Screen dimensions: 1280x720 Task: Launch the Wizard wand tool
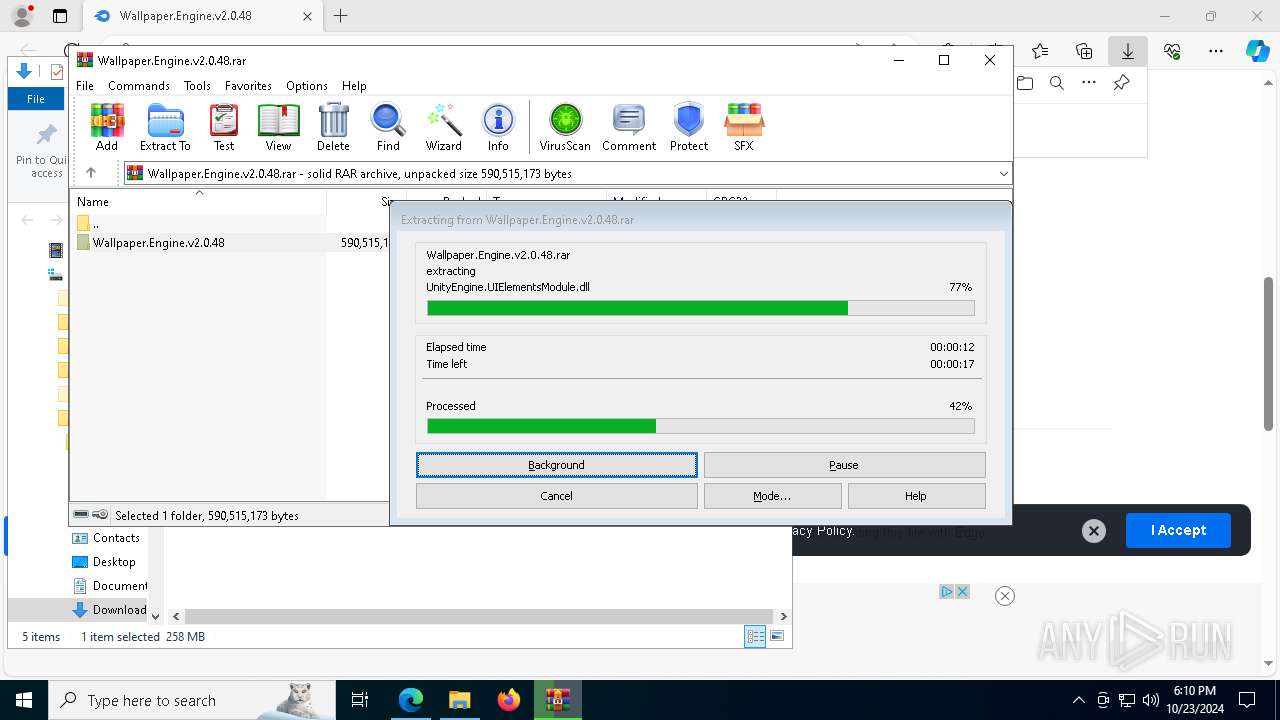click(443, 127)
